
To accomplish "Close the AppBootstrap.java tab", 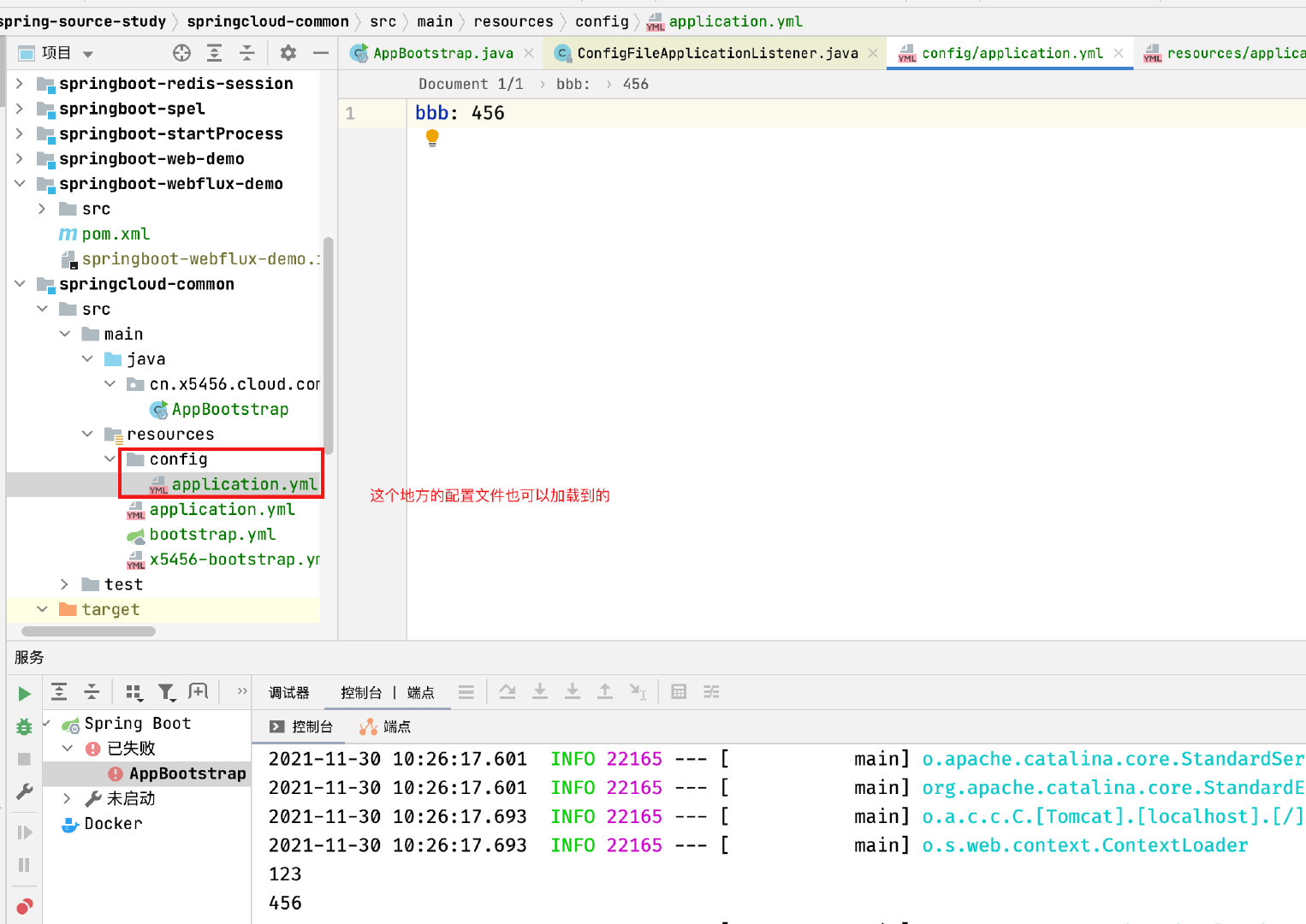I will [529, 53].
